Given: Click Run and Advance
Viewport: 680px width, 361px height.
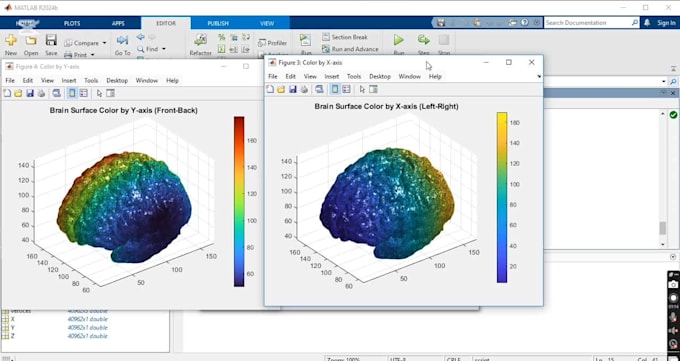Looking at the screenshot, I should click(350, 49).
